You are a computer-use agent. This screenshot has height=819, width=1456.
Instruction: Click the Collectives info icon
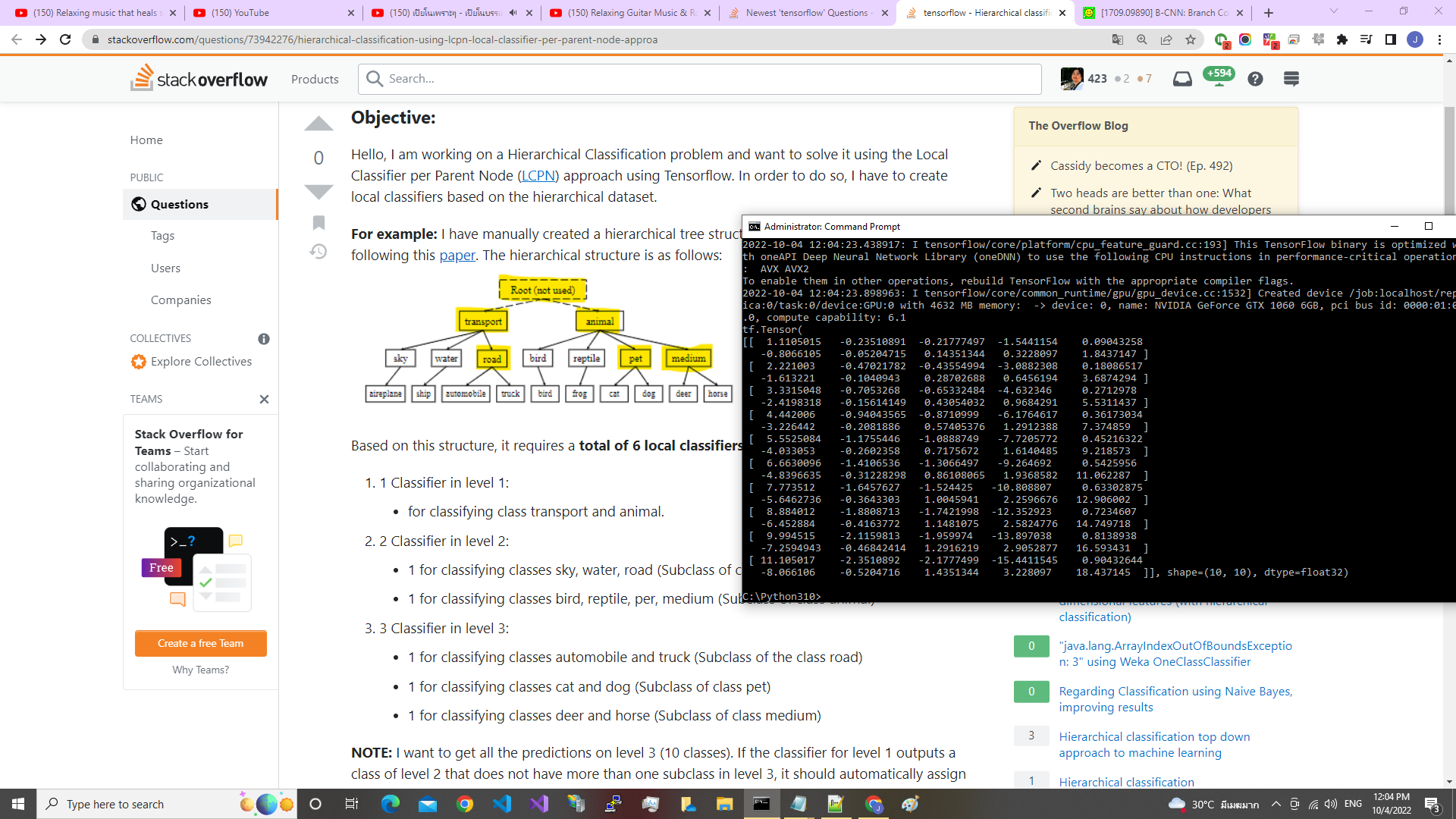pyautogui.click(x=264, y=339)
